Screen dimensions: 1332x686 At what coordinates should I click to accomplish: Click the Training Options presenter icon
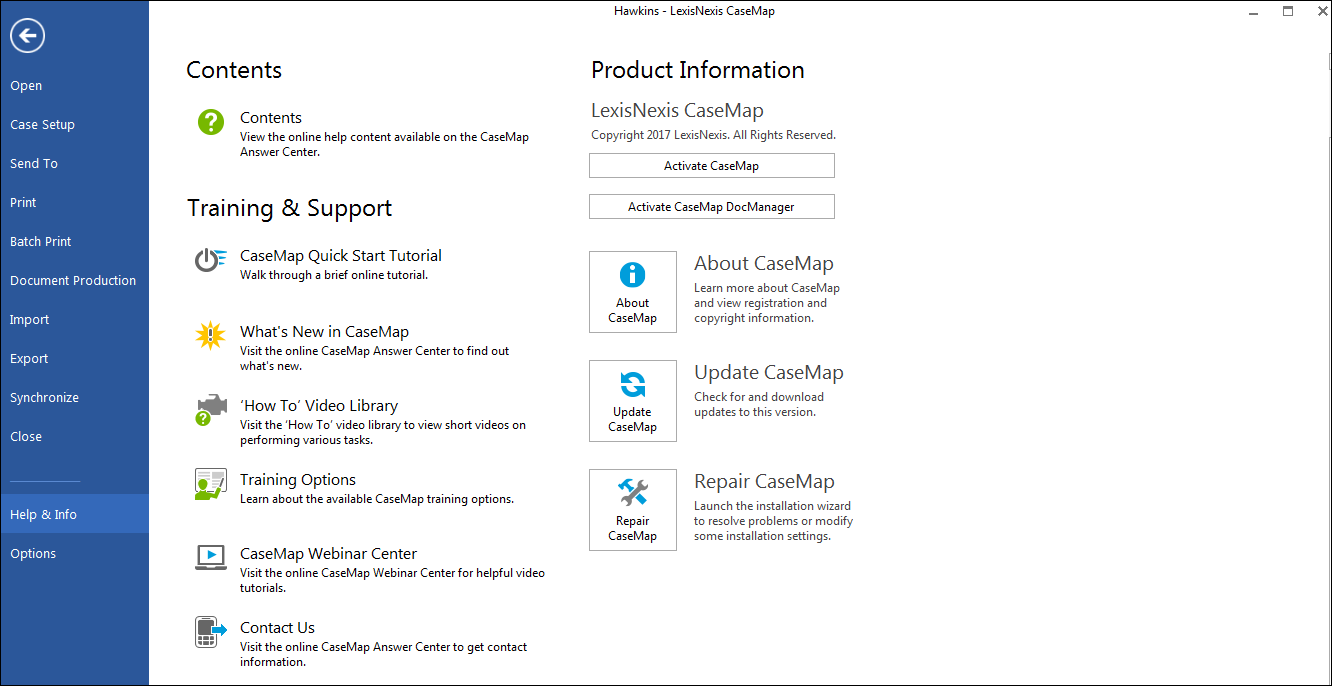[210, 484]
